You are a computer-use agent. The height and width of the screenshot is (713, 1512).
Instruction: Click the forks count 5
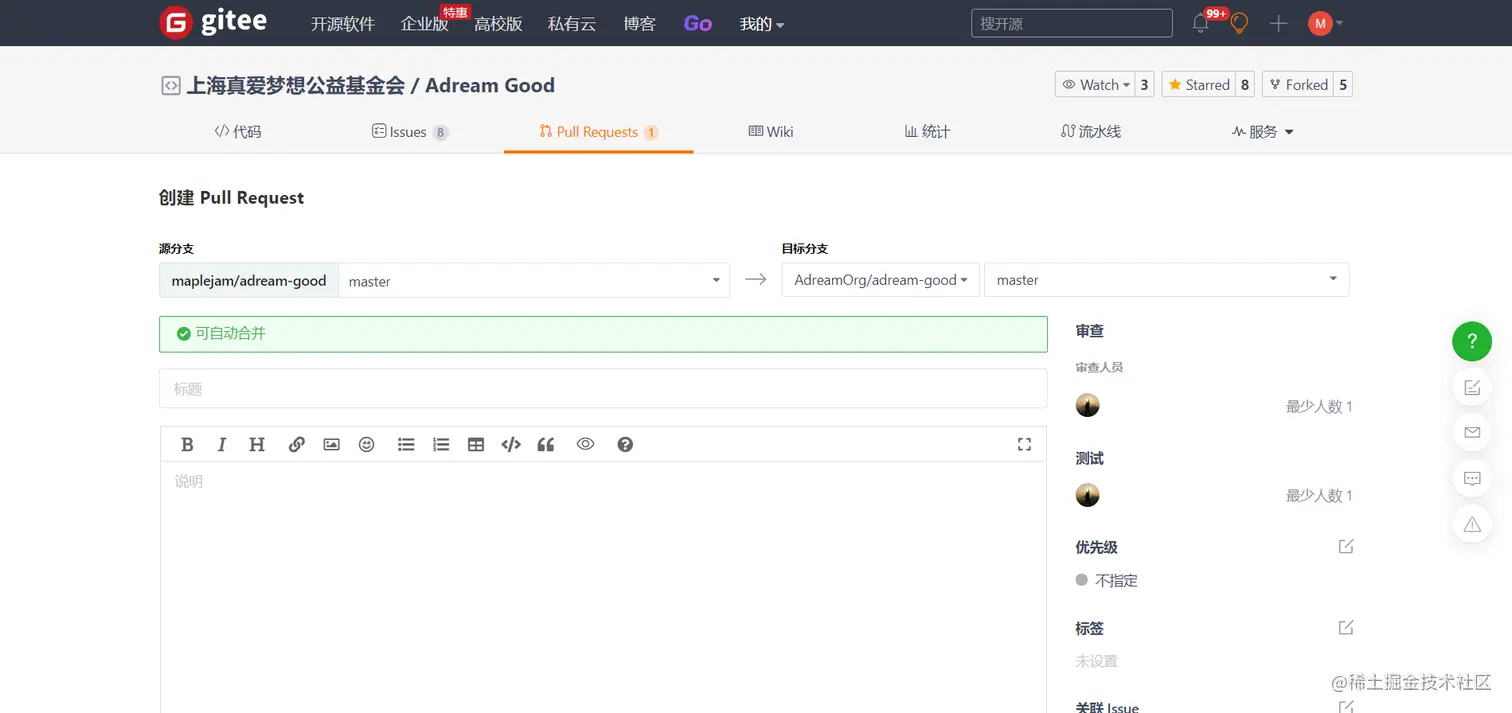point(1343,85)
